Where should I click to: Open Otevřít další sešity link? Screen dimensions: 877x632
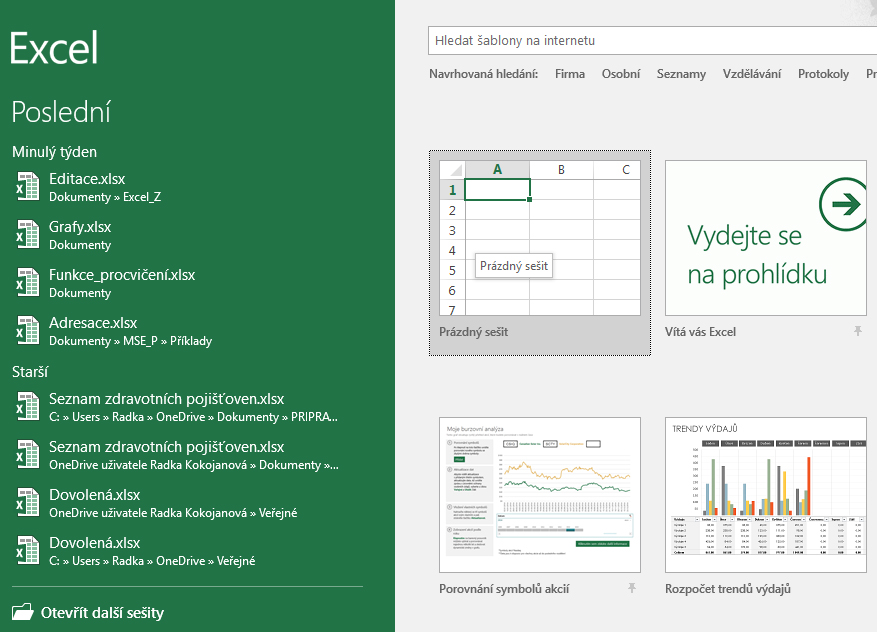click(x=102, y=613)
